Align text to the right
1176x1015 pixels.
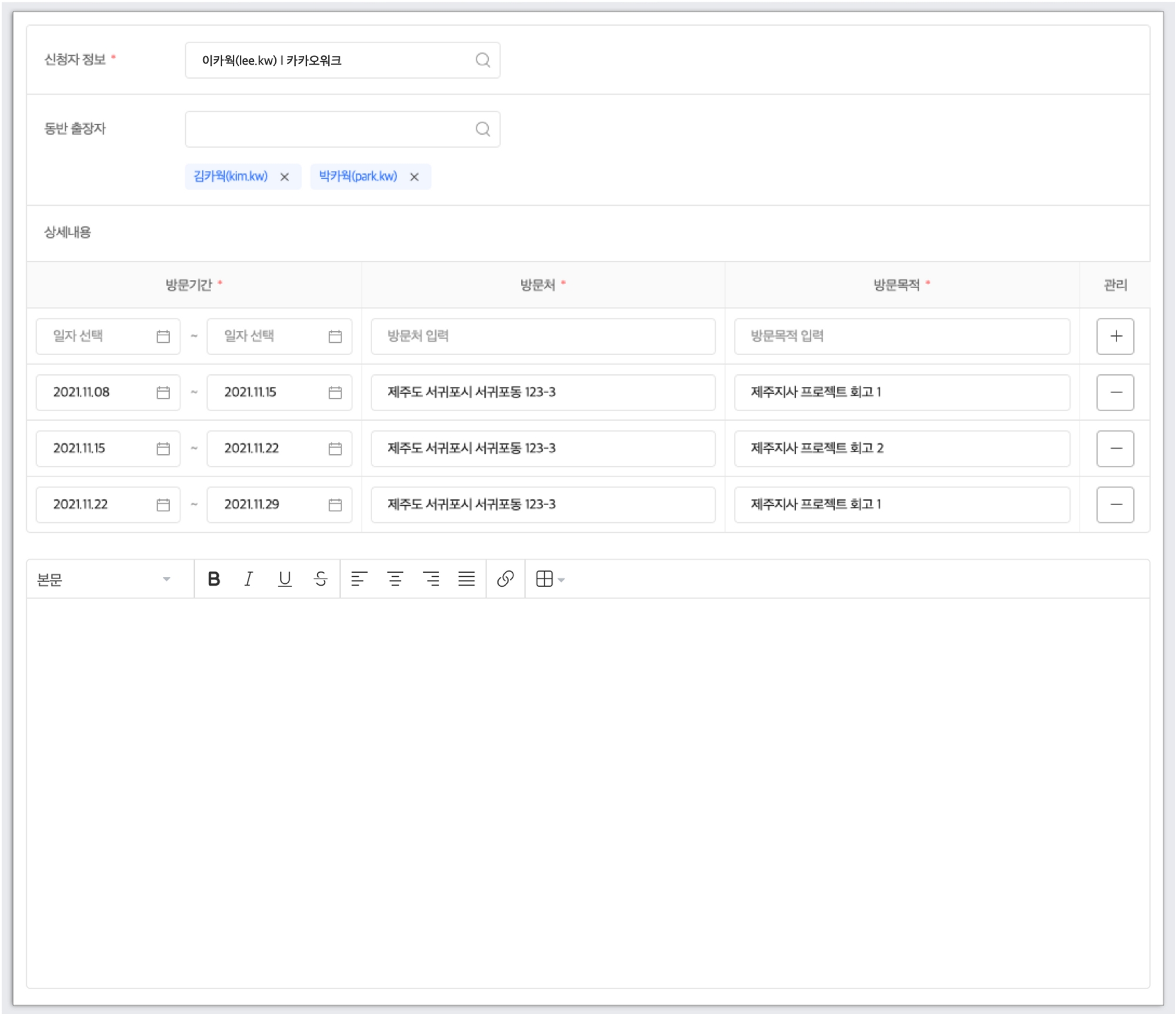(x=431, y=579)
